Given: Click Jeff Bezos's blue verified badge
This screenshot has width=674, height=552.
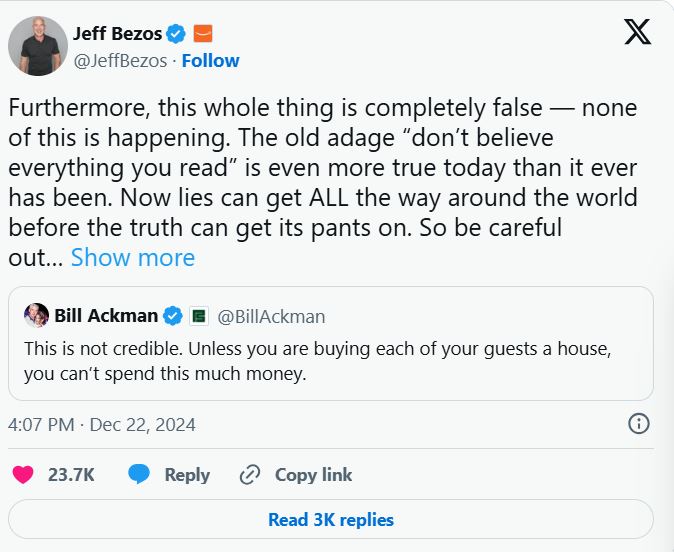Looking at the screenshot, I should (176, 33).
